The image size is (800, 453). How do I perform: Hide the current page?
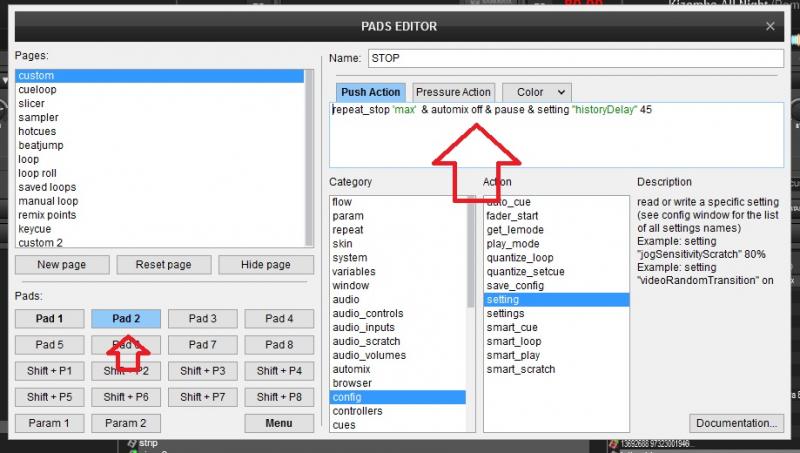click(265, 265)
